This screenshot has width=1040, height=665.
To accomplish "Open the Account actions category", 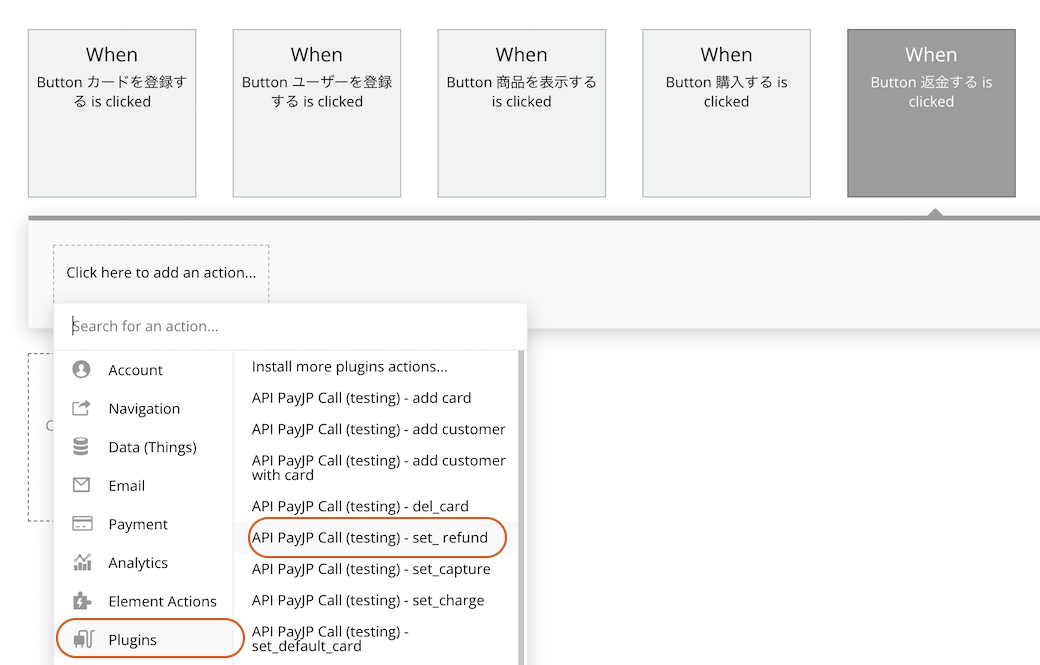I will (x=143, y=369).
